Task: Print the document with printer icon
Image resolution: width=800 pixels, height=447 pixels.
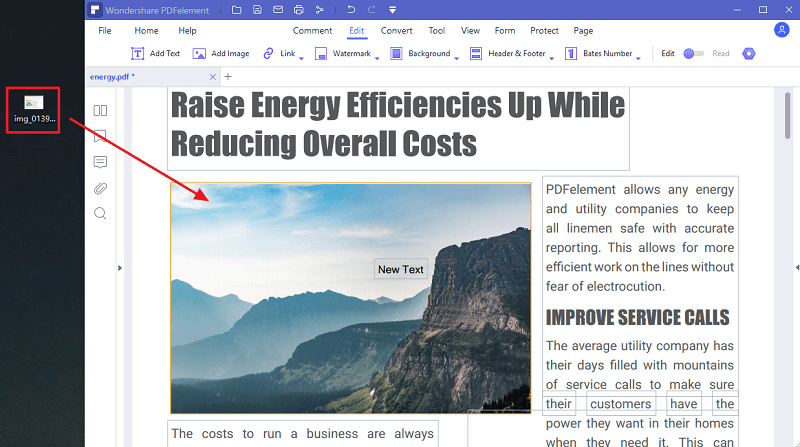Action: click(298, 10)
